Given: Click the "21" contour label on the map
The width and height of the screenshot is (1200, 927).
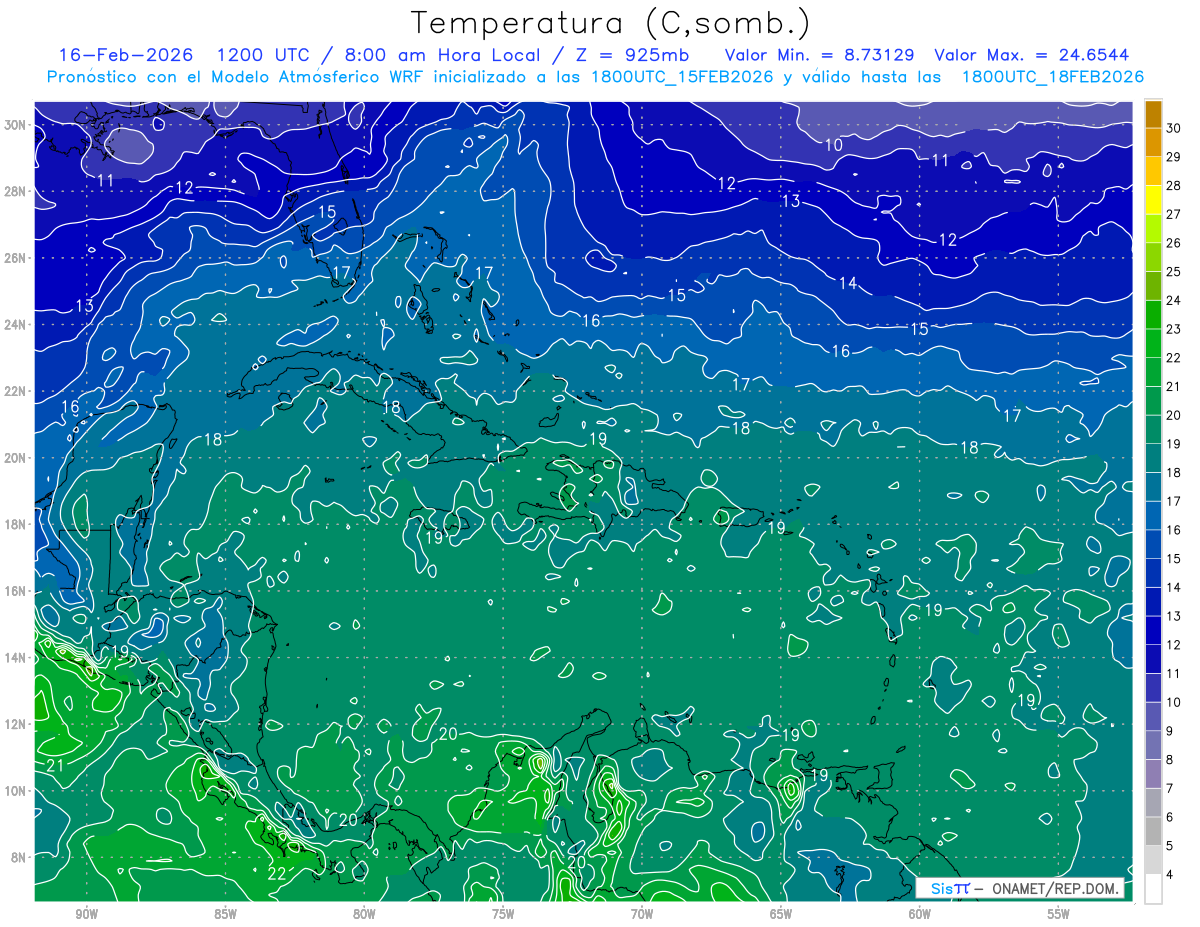Looking at the screenshot, I should click(x=55, y=766).
